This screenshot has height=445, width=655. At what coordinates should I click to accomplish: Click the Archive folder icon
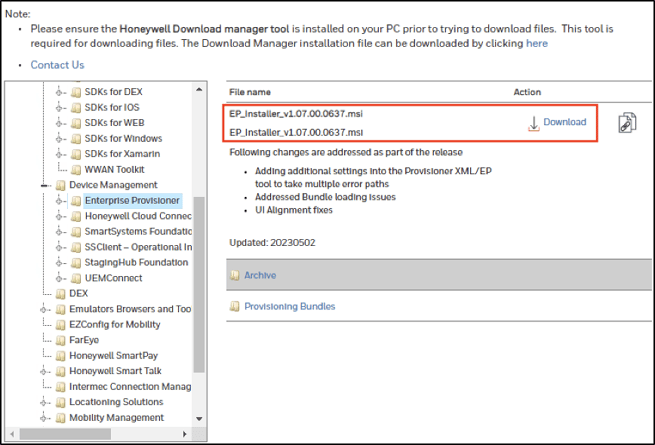[x=234, y=275]
